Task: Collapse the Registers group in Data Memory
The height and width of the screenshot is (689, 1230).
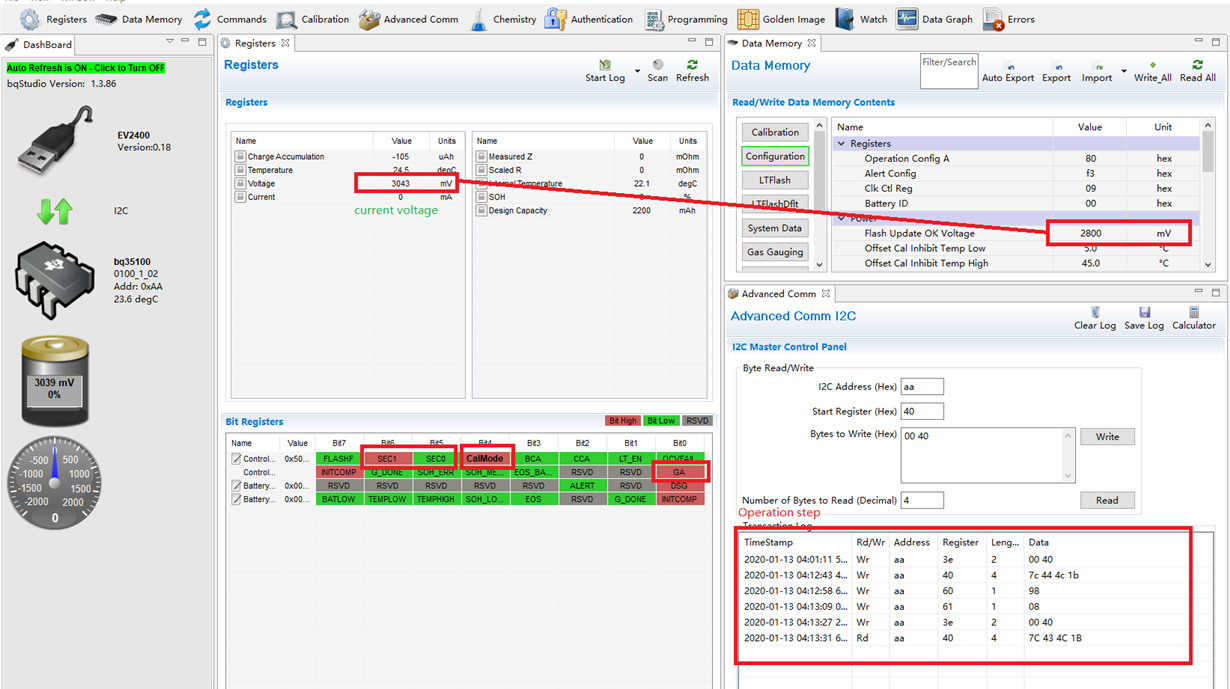Action: click(841, 144)
